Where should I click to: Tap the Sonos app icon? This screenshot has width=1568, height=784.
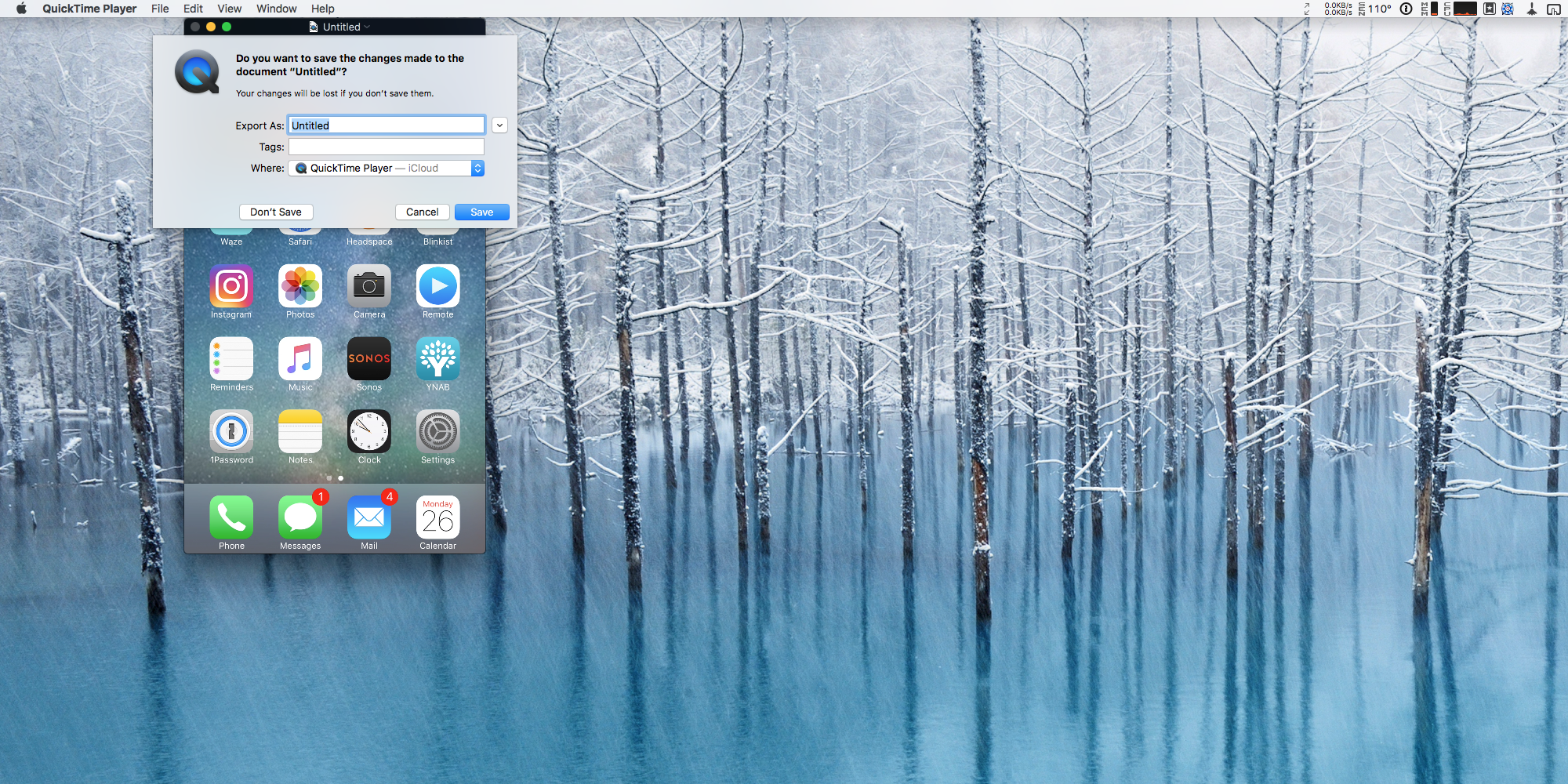pos(369,359)
